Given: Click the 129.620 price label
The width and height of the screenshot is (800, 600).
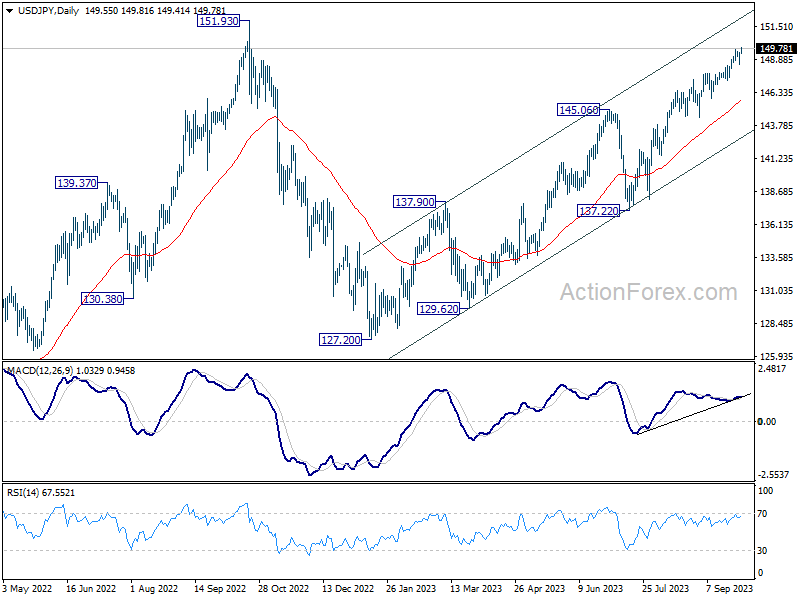Looking at the screenshot, I should coord(438,309).
